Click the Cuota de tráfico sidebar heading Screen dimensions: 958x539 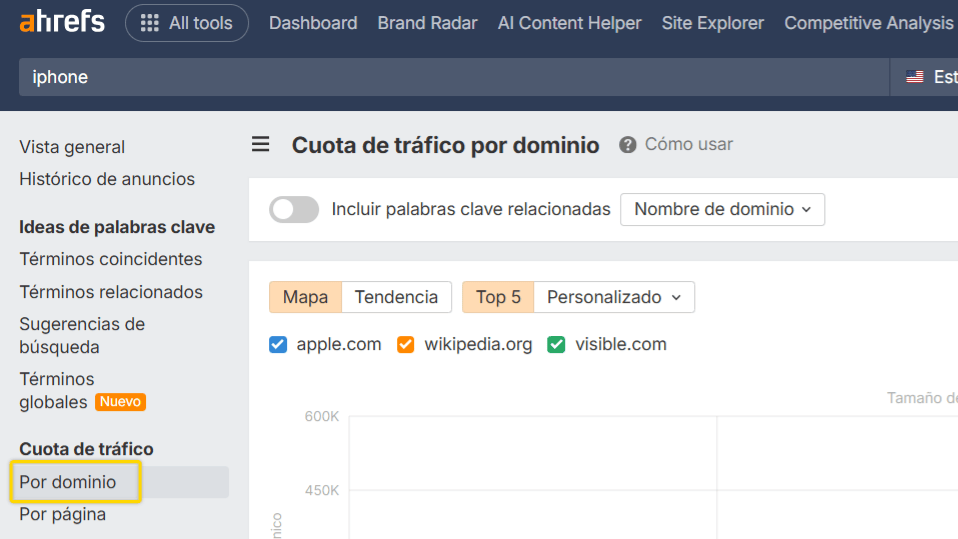point(86,449)
